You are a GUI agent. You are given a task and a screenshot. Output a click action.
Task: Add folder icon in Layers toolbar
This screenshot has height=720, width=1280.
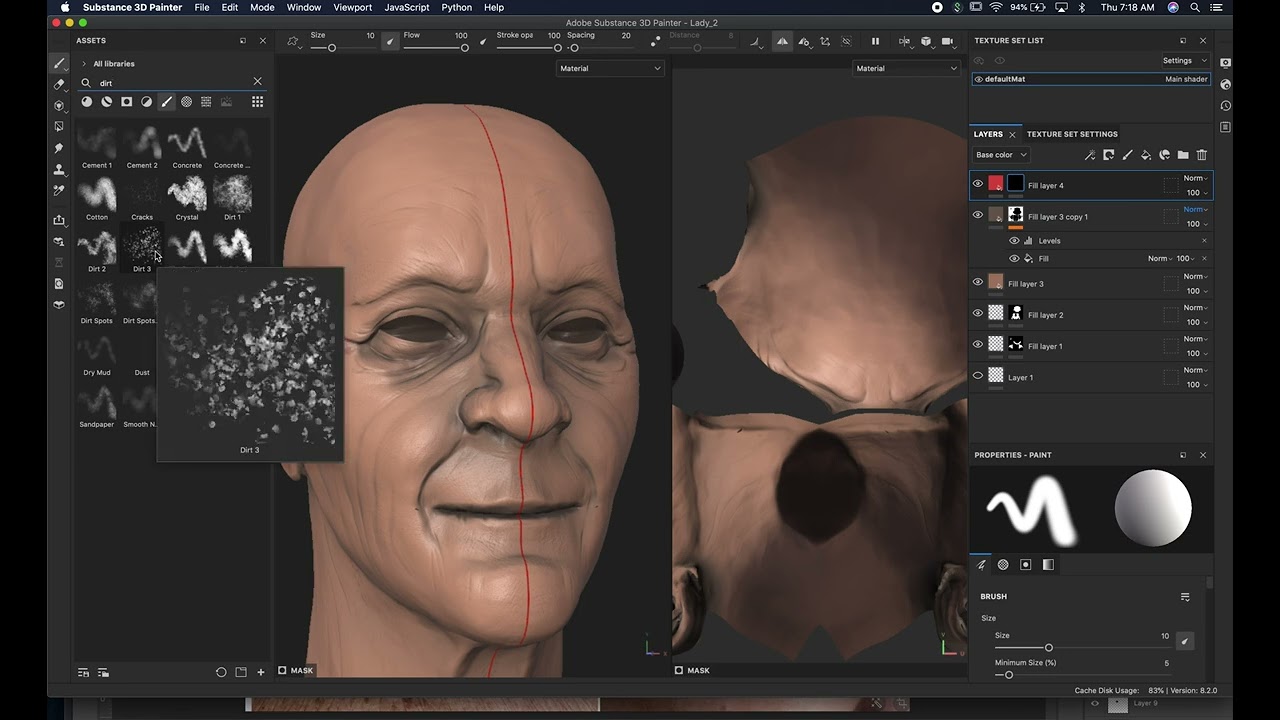point(1183,155)
